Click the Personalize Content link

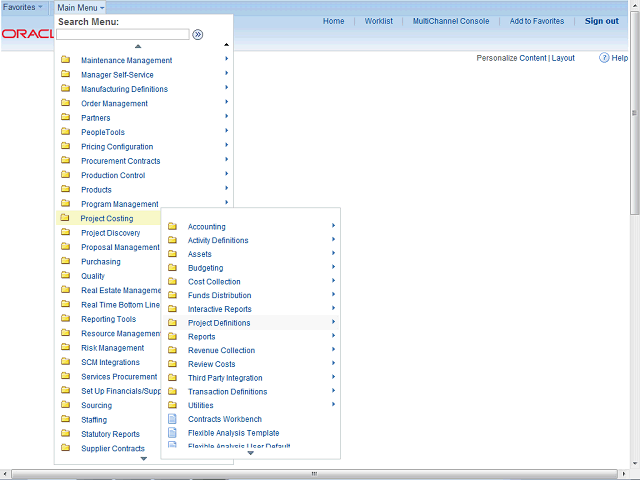(511, 58)
